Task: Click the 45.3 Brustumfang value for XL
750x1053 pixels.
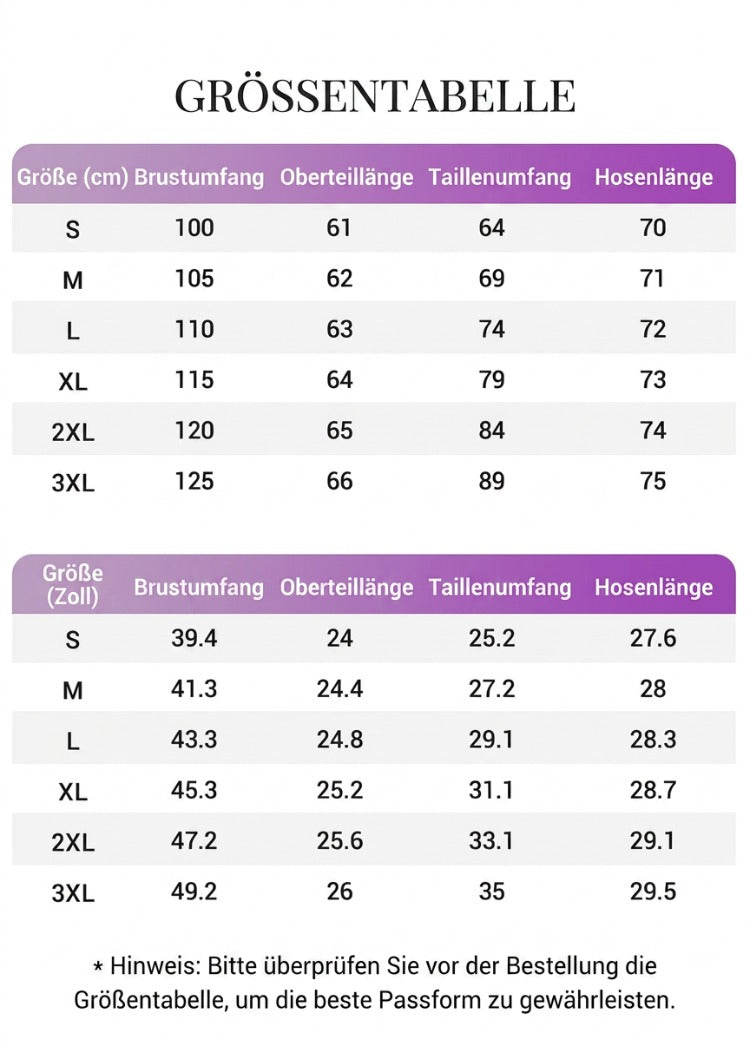Action: (x=194, y=790)
